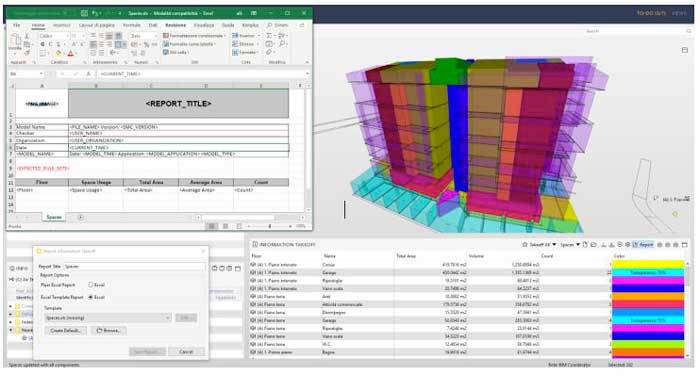Click the add new sheet plus icon
The image size is (700, 376).
click(81, 217)
